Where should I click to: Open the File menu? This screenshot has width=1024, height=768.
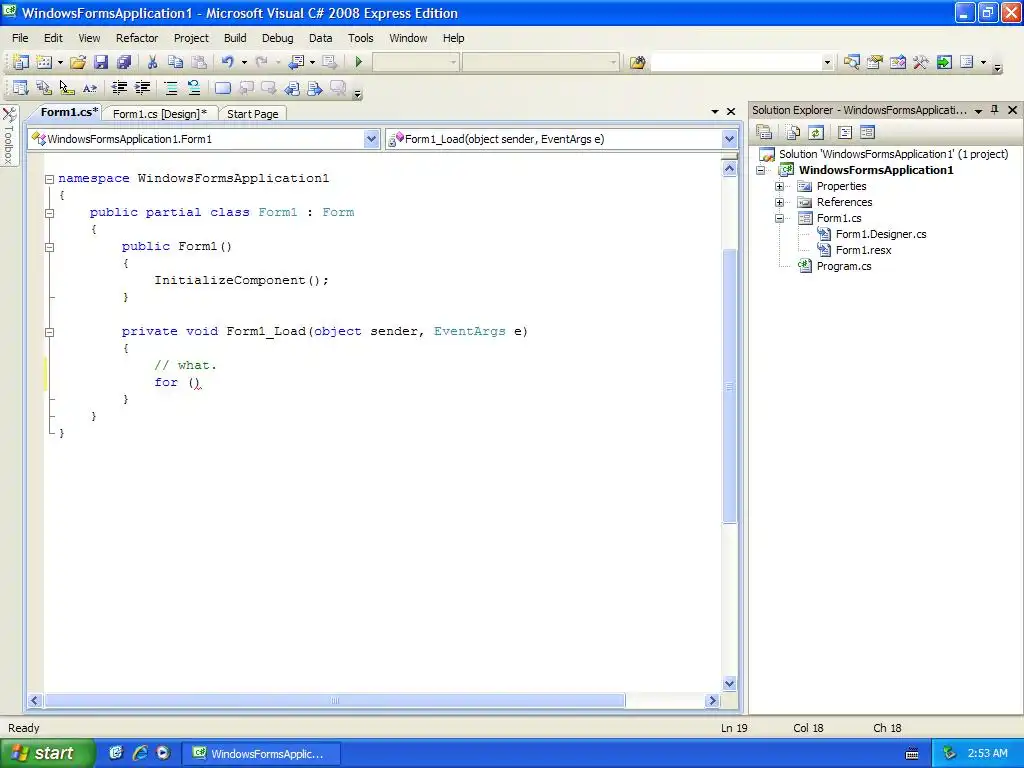point(20,38)
